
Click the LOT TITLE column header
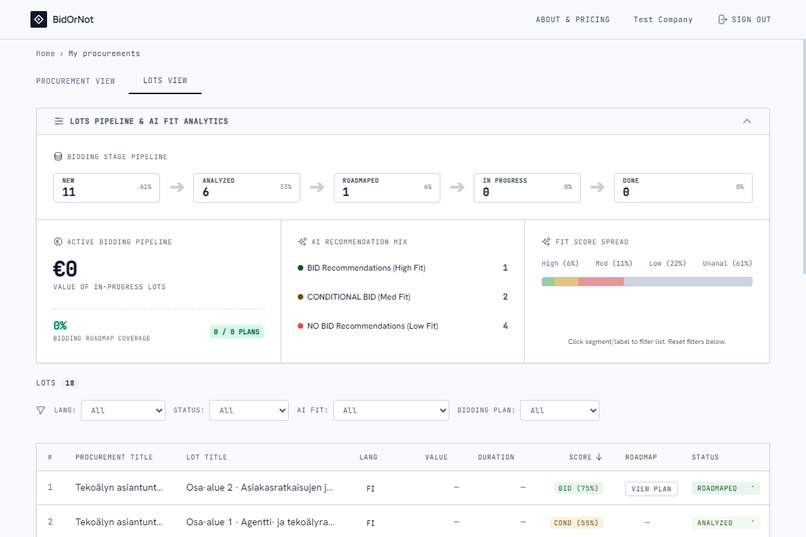(x=206, y=457)
